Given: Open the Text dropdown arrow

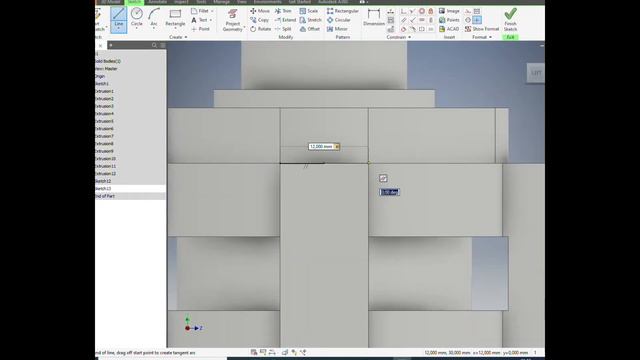Looking at the screenshot, I should (x=211, y=20).
